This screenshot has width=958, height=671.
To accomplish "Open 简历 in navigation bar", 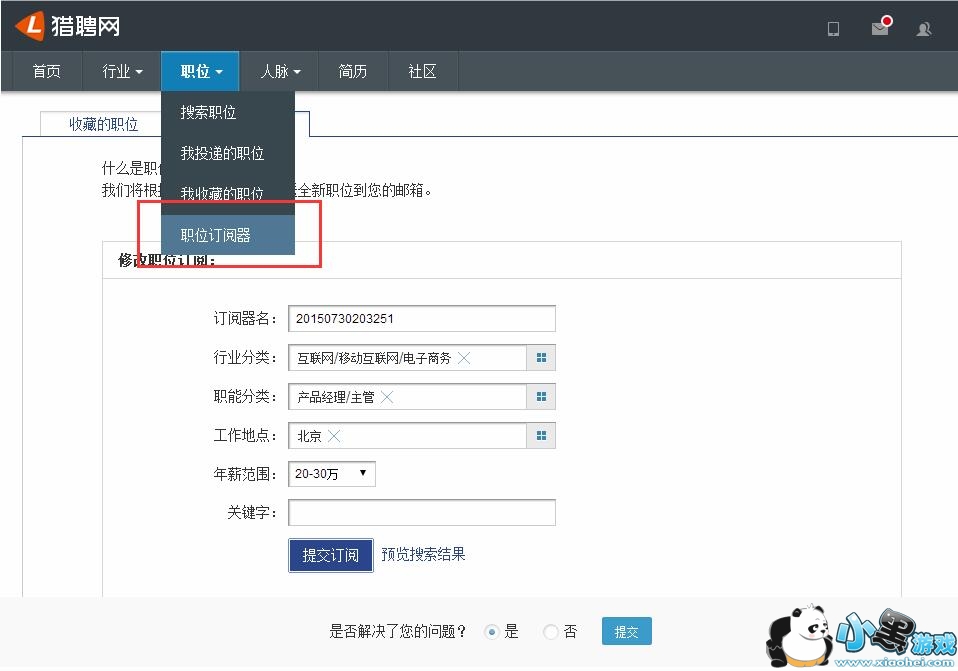I will tap(353, 72).
